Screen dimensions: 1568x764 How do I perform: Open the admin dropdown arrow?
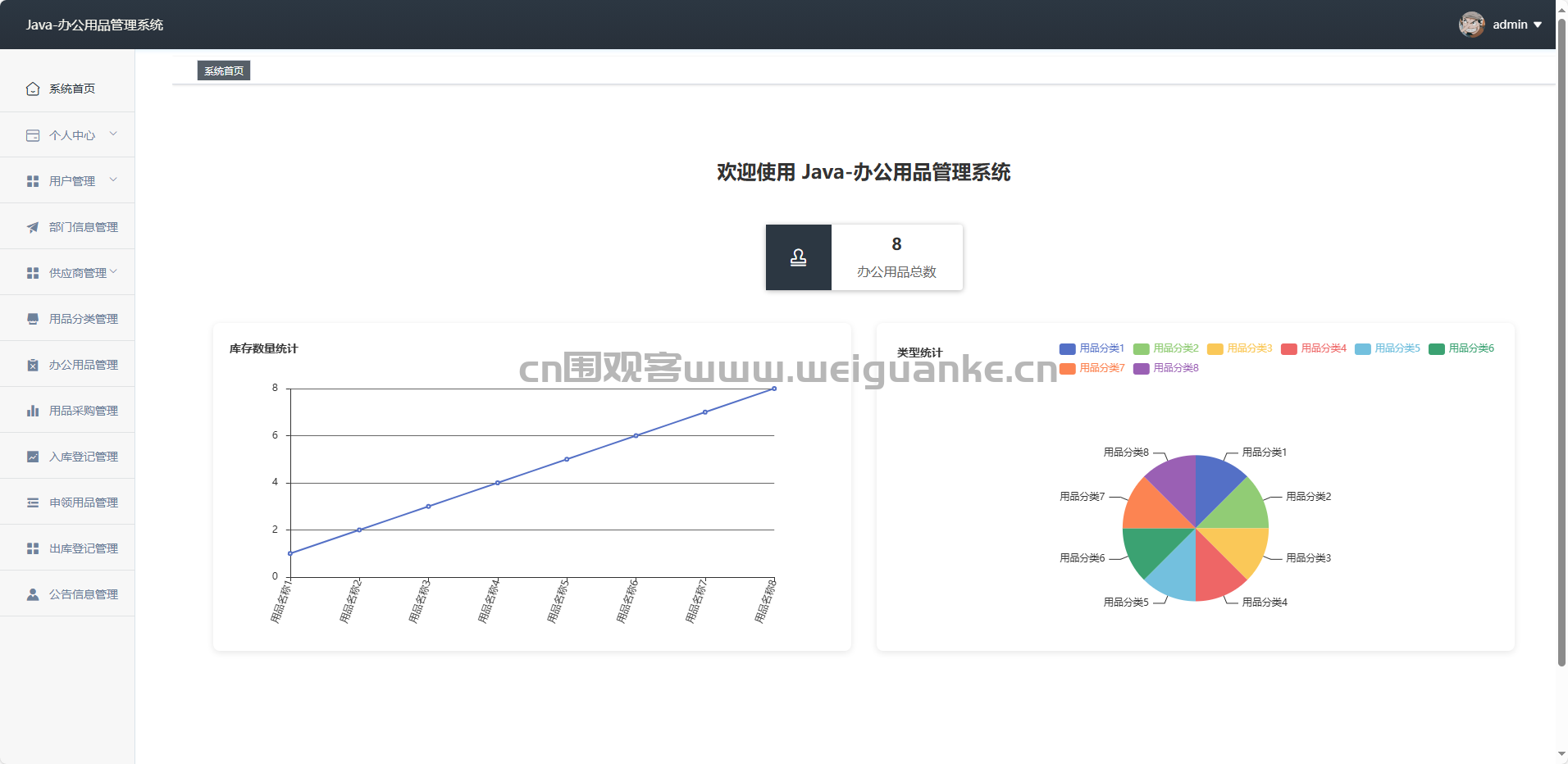coord(1538,25)
